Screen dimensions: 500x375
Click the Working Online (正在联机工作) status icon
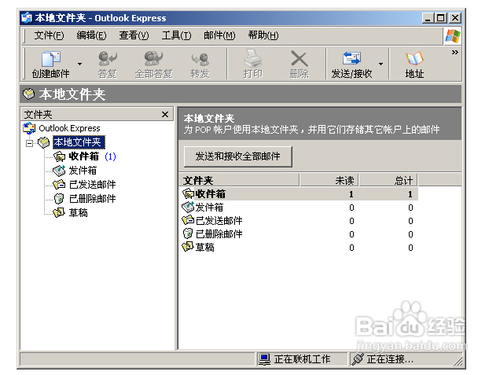(265, 359)
